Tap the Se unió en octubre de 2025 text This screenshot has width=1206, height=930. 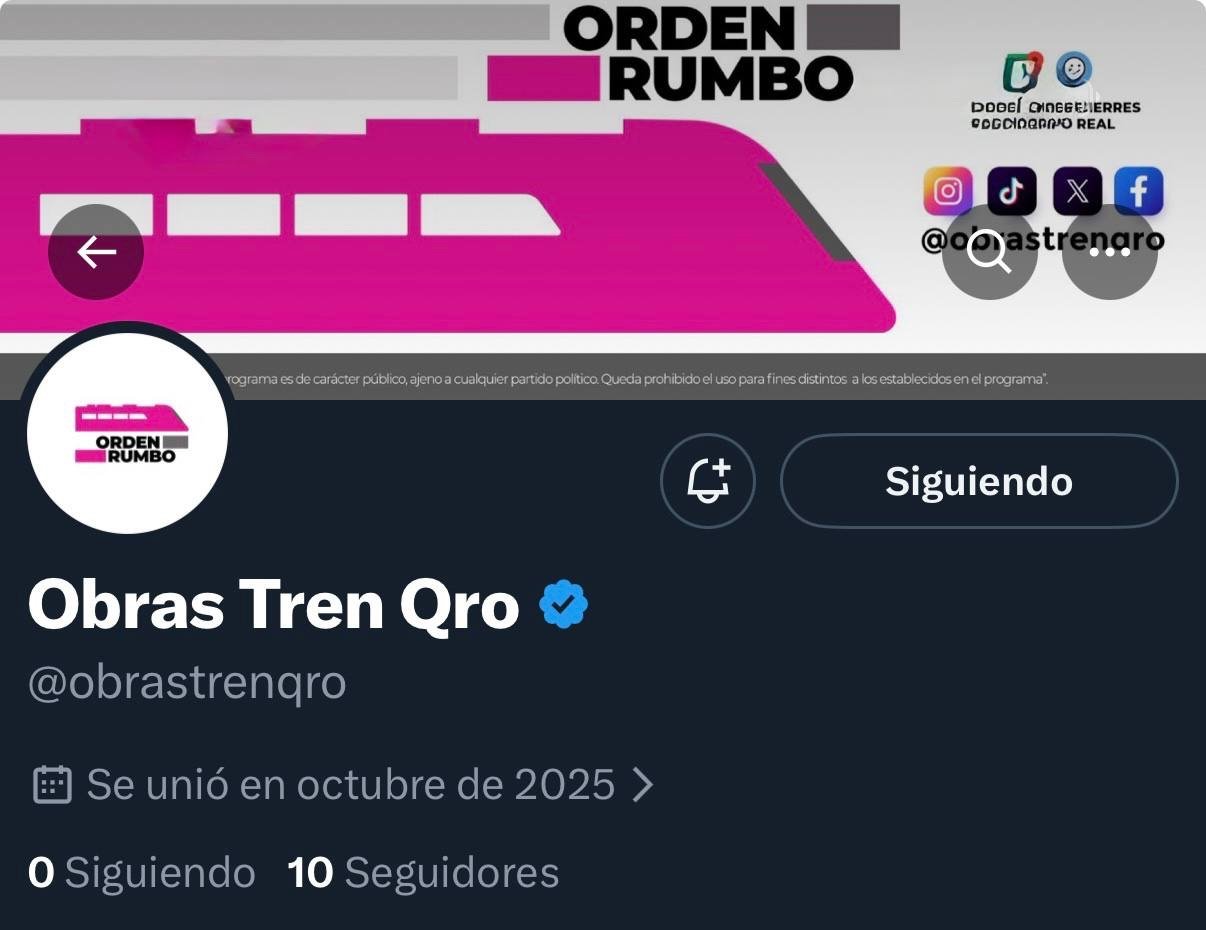click(x=350, y=785)
